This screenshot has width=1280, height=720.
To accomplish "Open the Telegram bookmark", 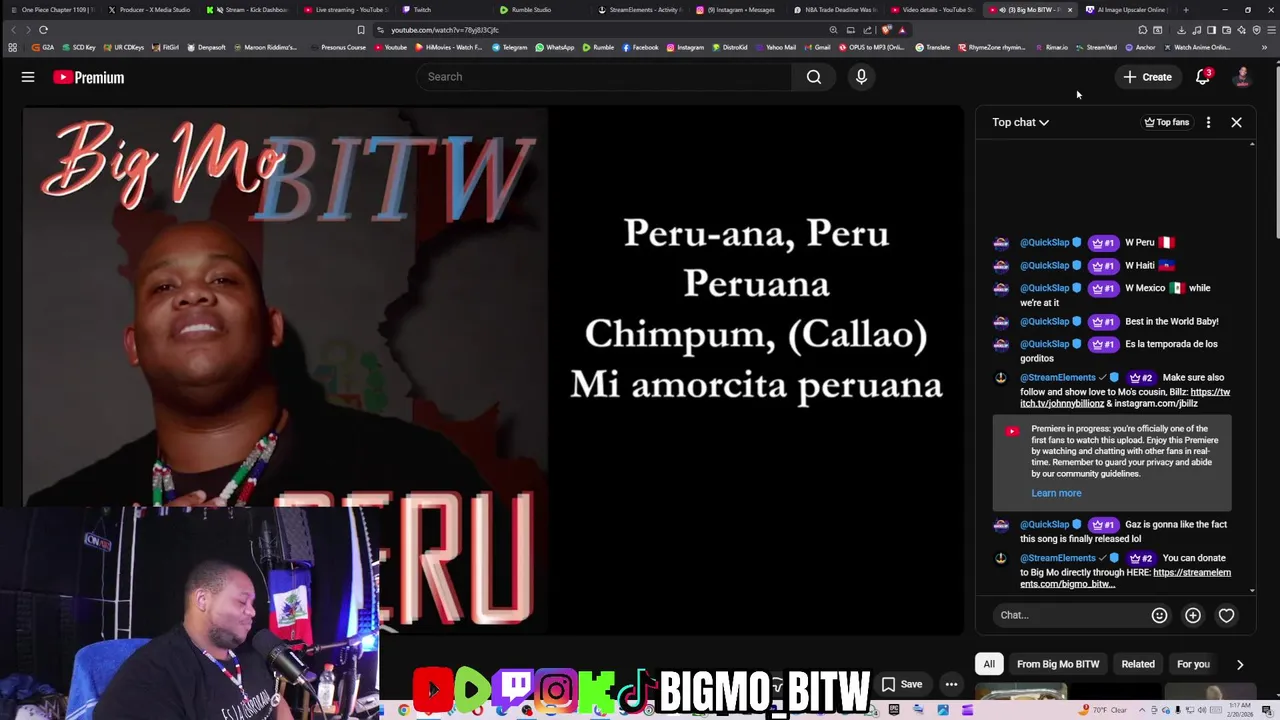I will (509, 47).
